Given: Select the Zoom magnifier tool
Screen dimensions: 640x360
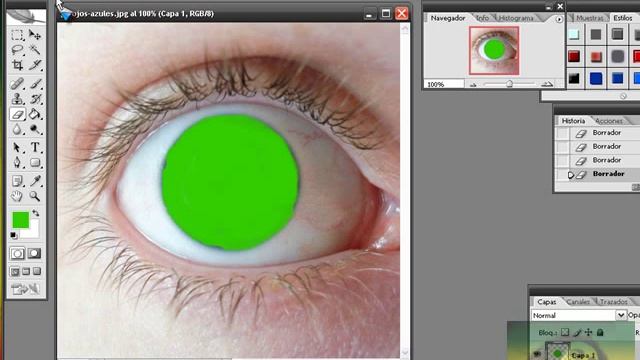Looking at the screenshot, I should (x=35, y=196).
